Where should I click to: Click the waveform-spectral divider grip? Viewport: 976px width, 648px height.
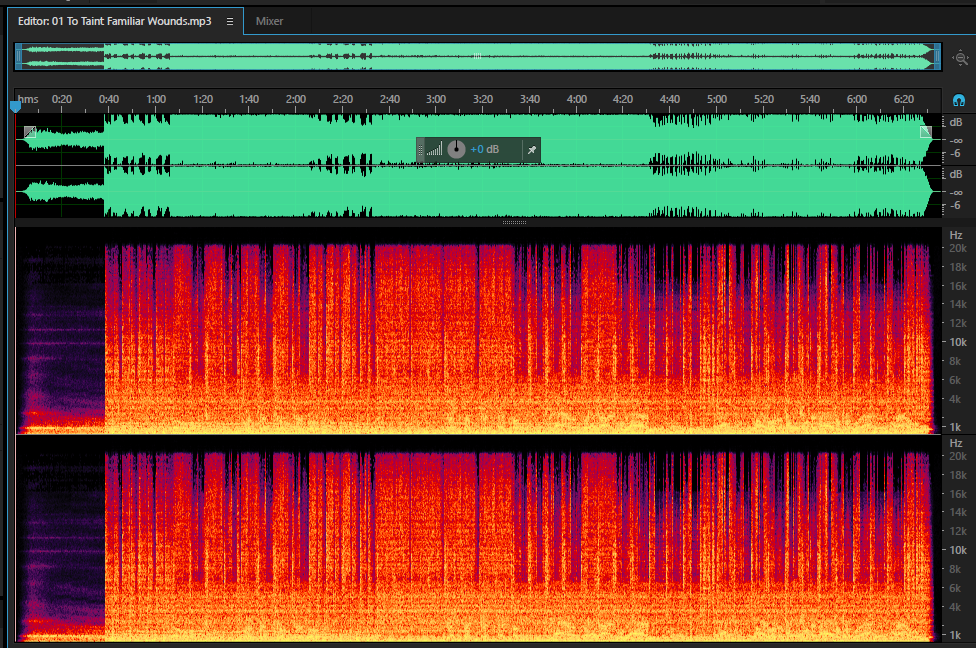tap(514, 222)
